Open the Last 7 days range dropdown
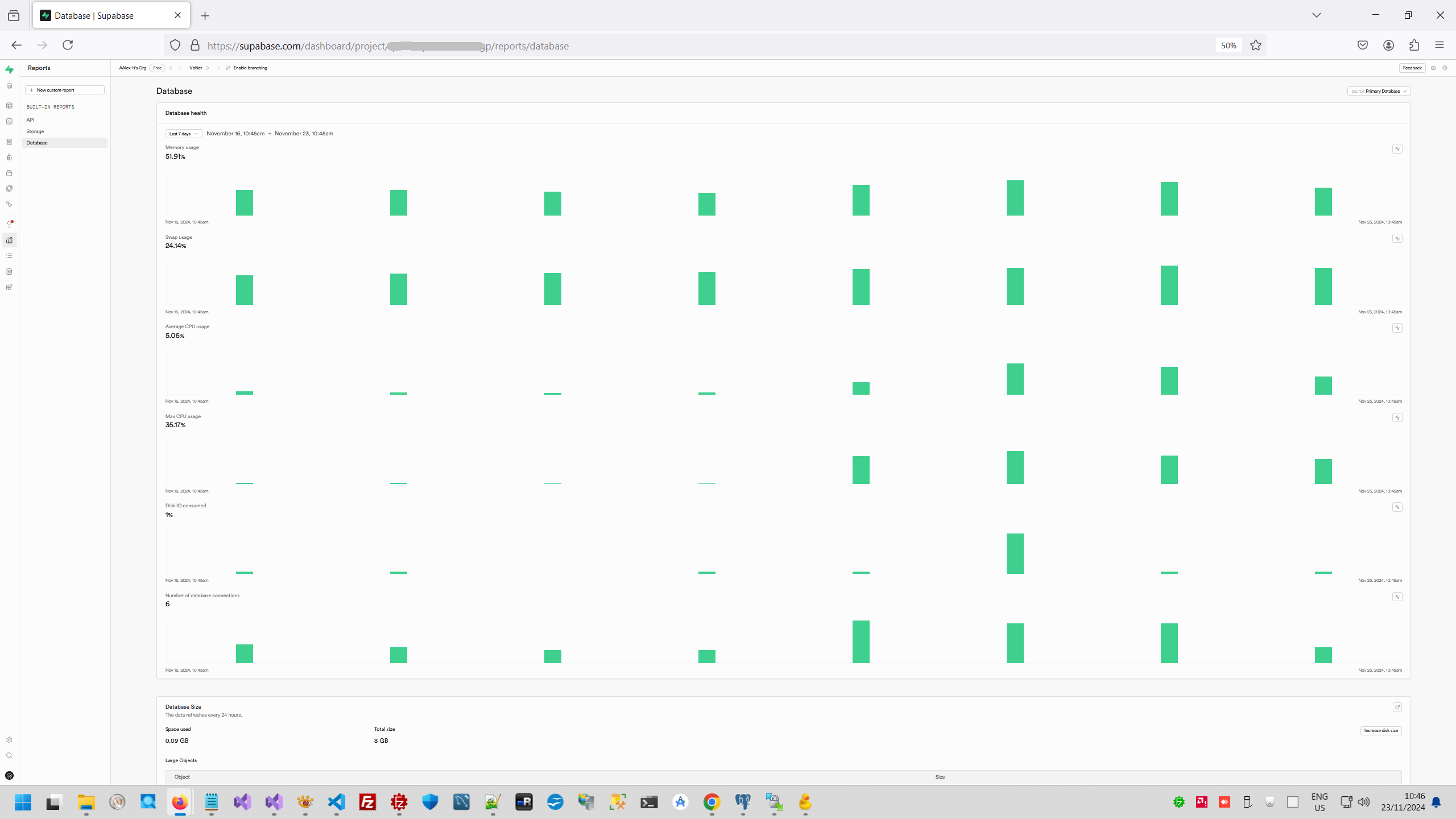Screen dimensions: 1456x819 point(183,134)
